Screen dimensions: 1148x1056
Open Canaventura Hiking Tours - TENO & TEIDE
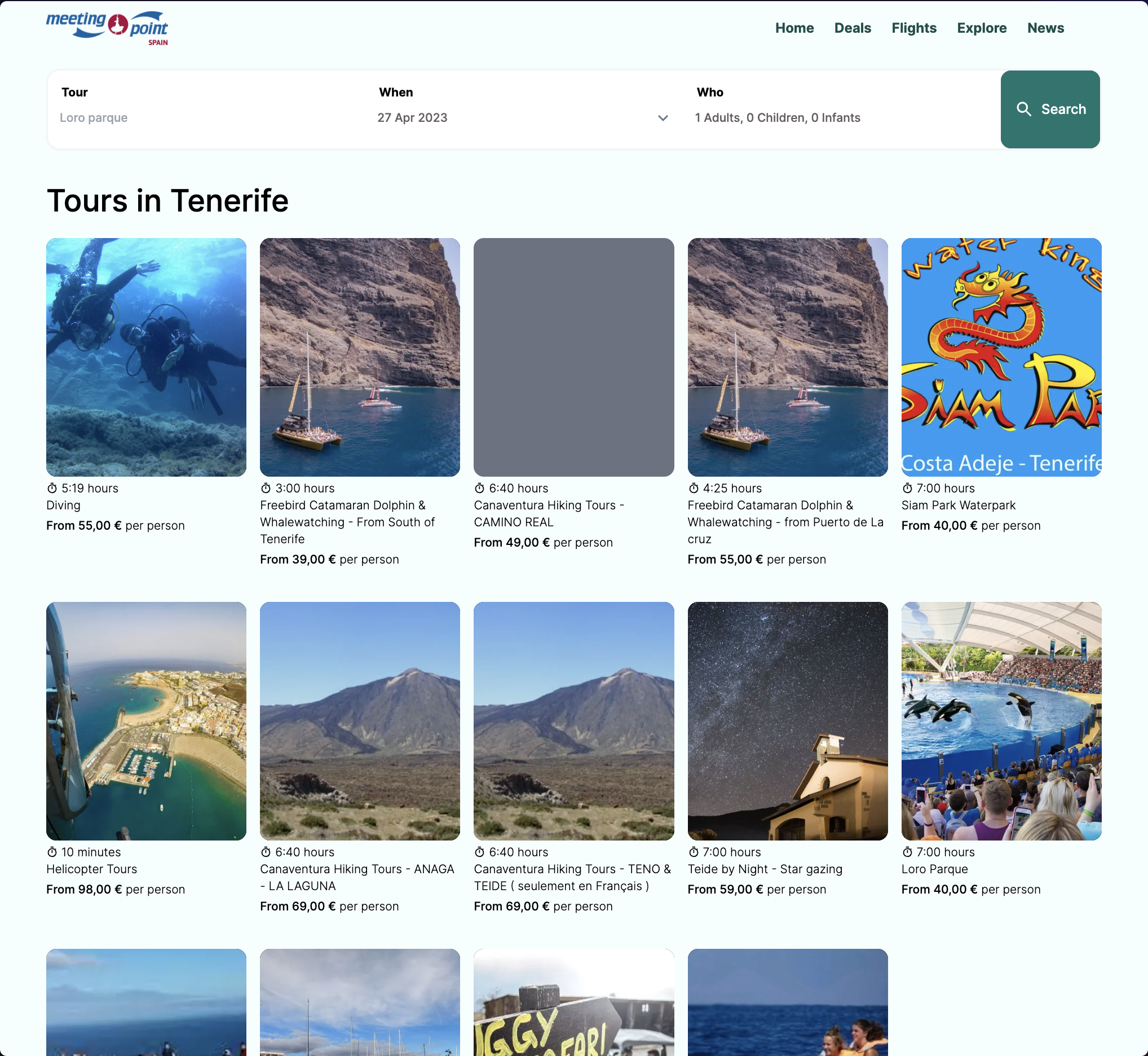[x=572, y=877]
